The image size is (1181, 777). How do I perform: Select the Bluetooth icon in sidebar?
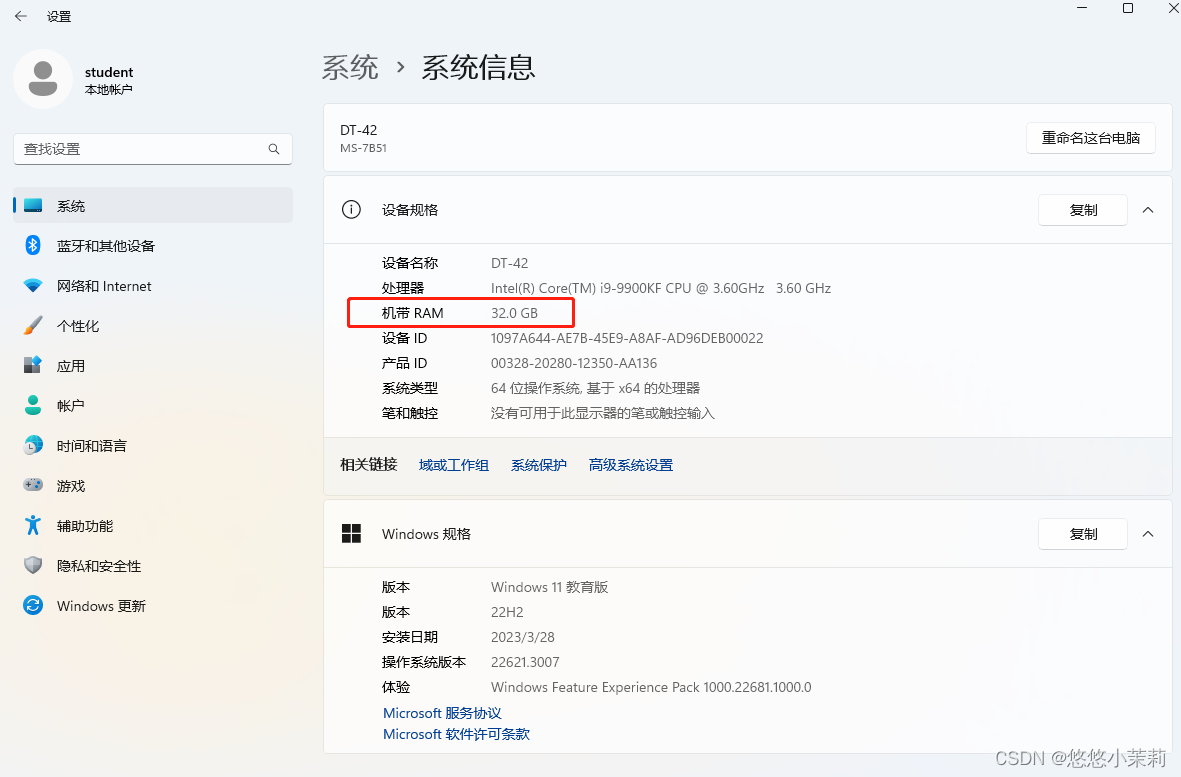tap(33, 245)
